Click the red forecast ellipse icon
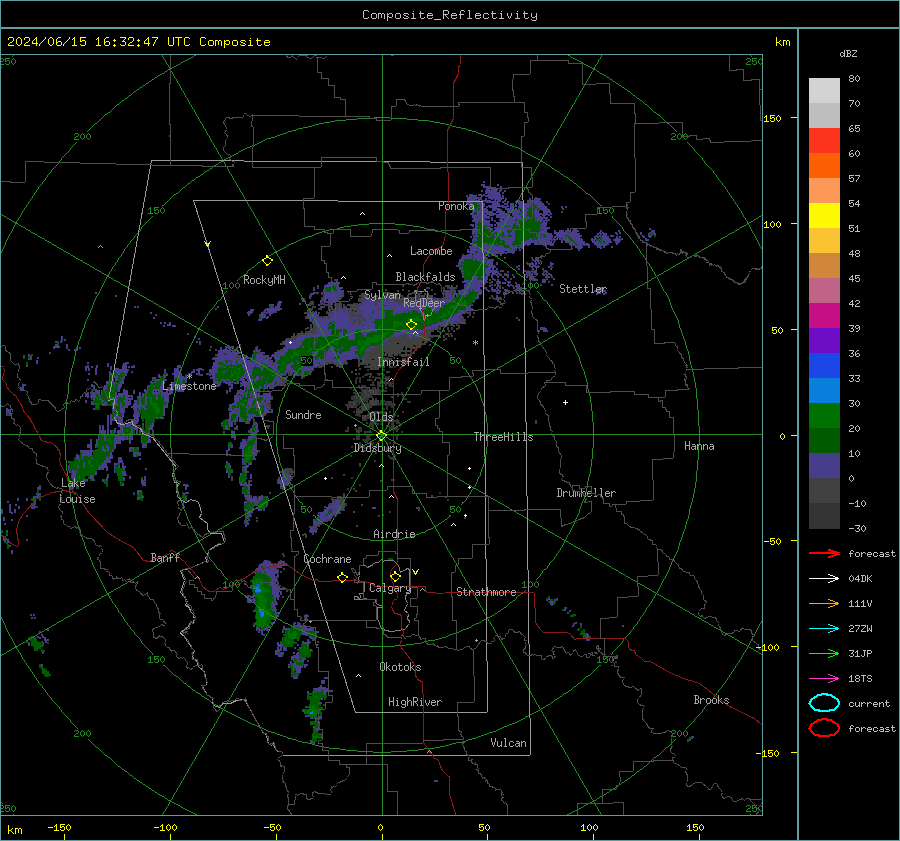The image size is (900, 841). pyautogui.click(x=824, y=728)
